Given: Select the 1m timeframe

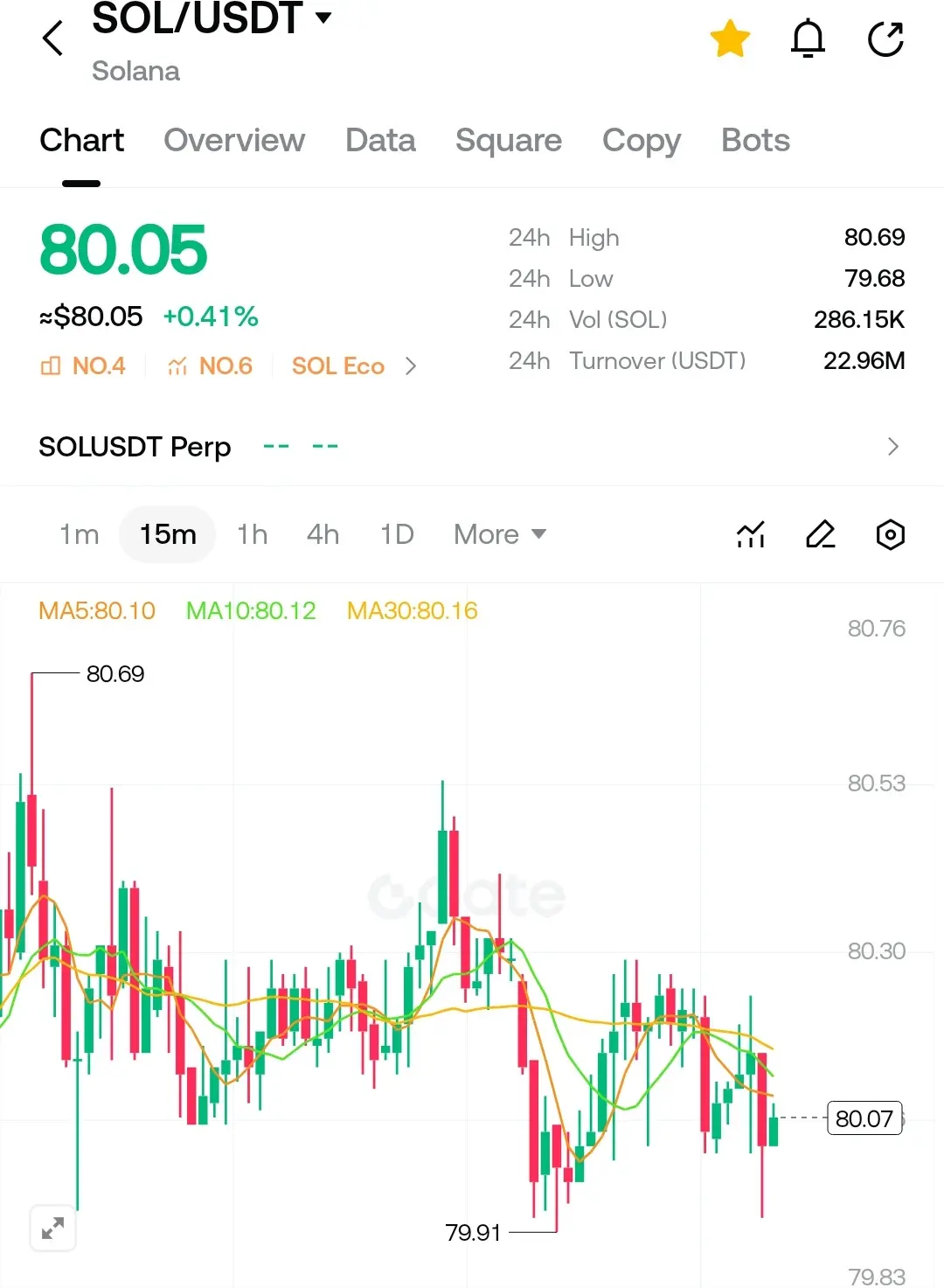Looking at the screenshot, I should coord(79,533).
